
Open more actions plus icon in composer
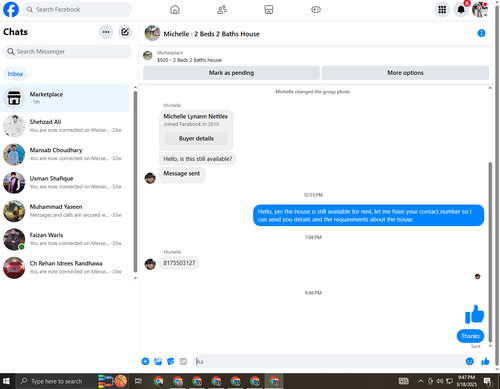[145, 361]
